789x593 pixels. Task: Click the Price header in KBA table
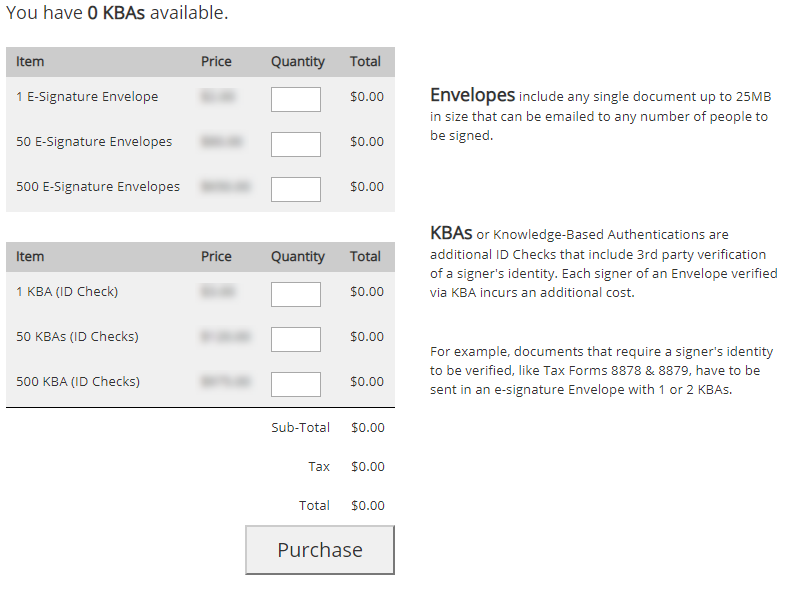[216, 257]
